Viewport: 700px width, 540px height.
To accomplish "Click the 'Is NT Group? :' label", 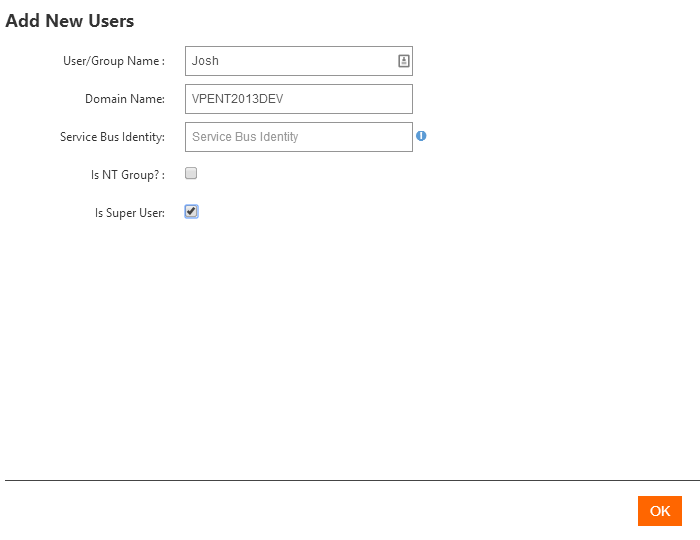I will pyautogui.click(x=127, y=174).
